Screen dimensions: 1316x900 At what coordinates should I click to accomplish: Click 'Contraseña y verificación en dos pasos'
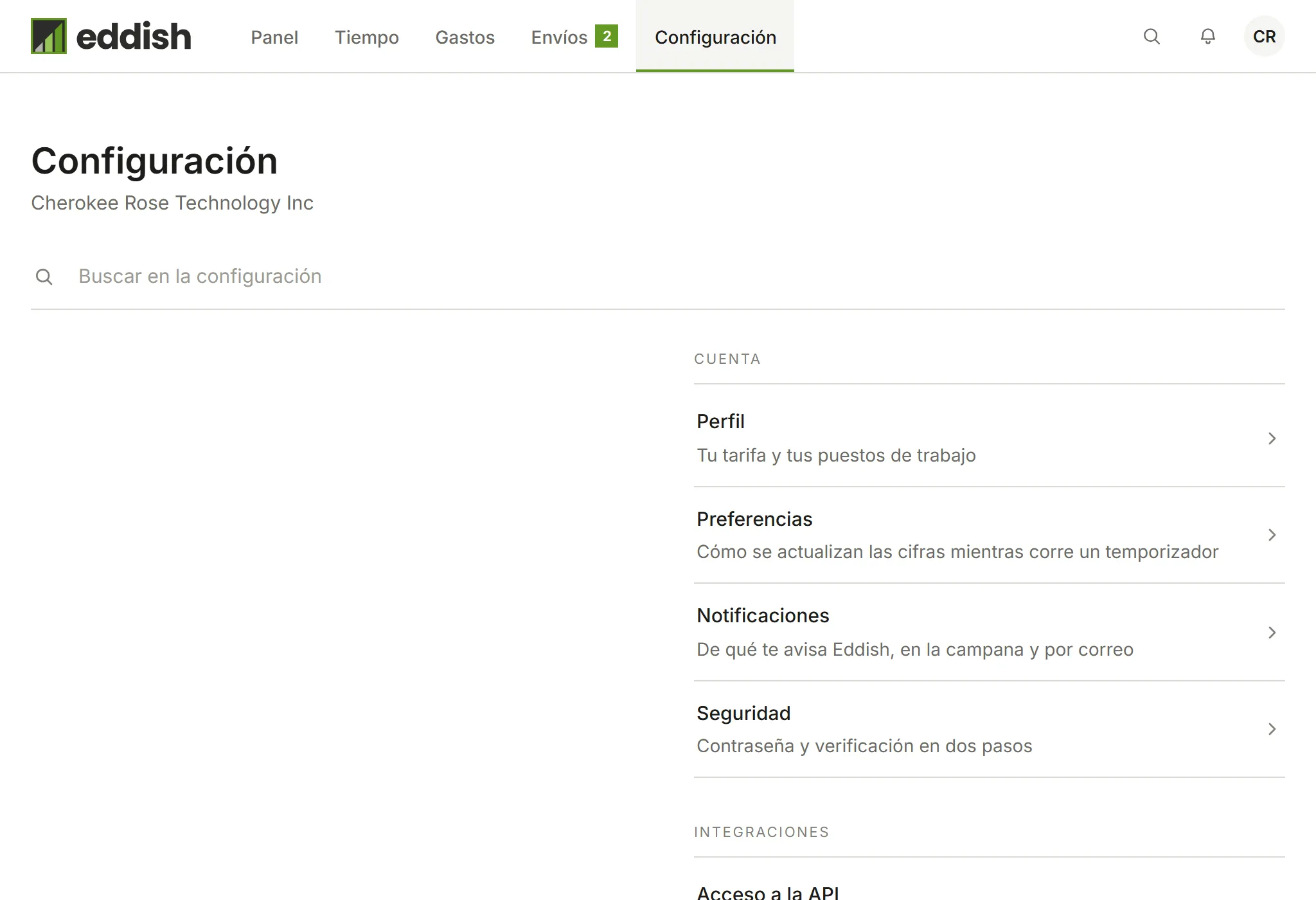pyautogui.click(x=864, y=746)
